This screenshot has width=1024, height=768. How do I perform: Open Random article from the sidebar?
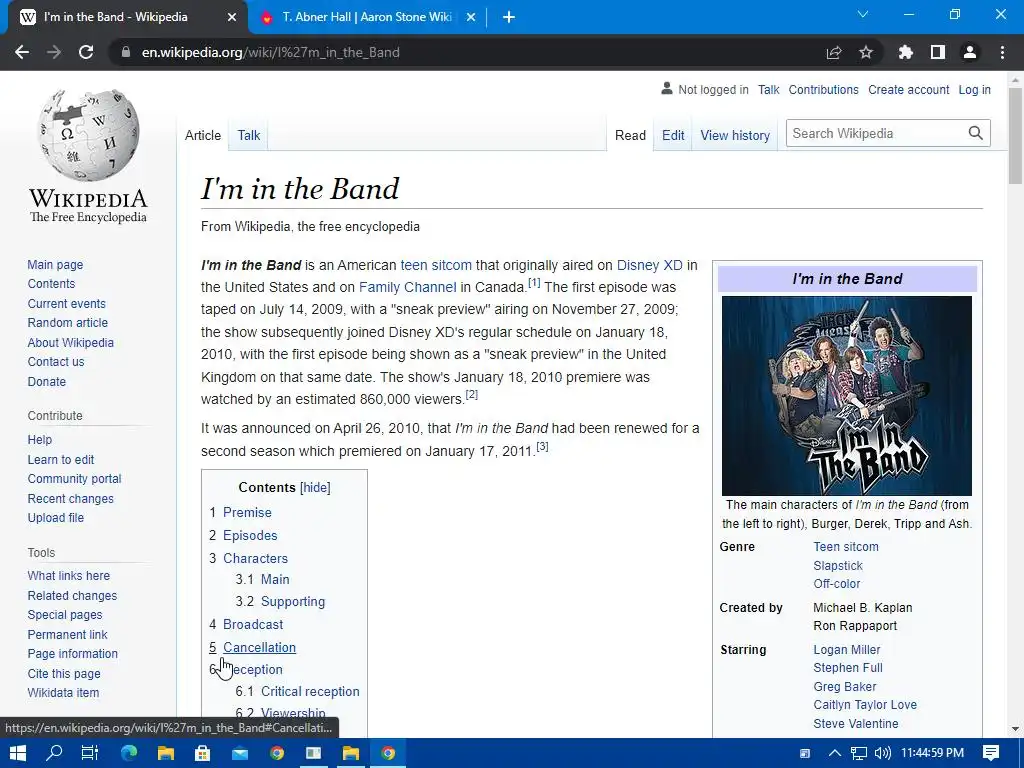[67, 323]
